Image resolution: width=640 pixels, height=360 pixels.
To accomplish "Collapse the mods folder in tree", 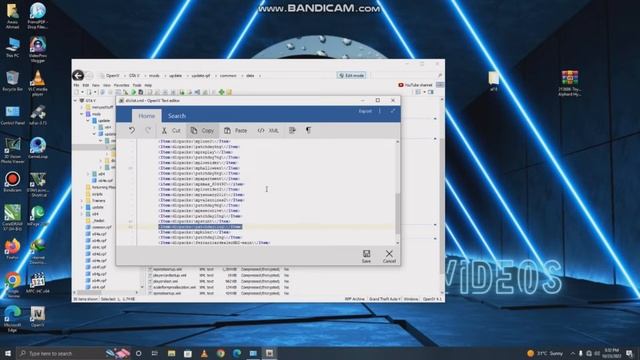I will pyautogui.click(x=82, y=114).
